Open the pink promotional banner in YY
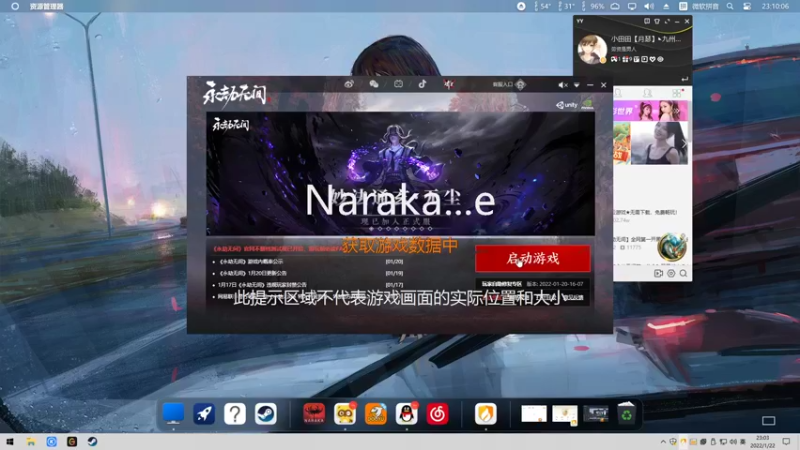Image resolution: width=800 pixels, height=450 pixels. pos(651,111)
